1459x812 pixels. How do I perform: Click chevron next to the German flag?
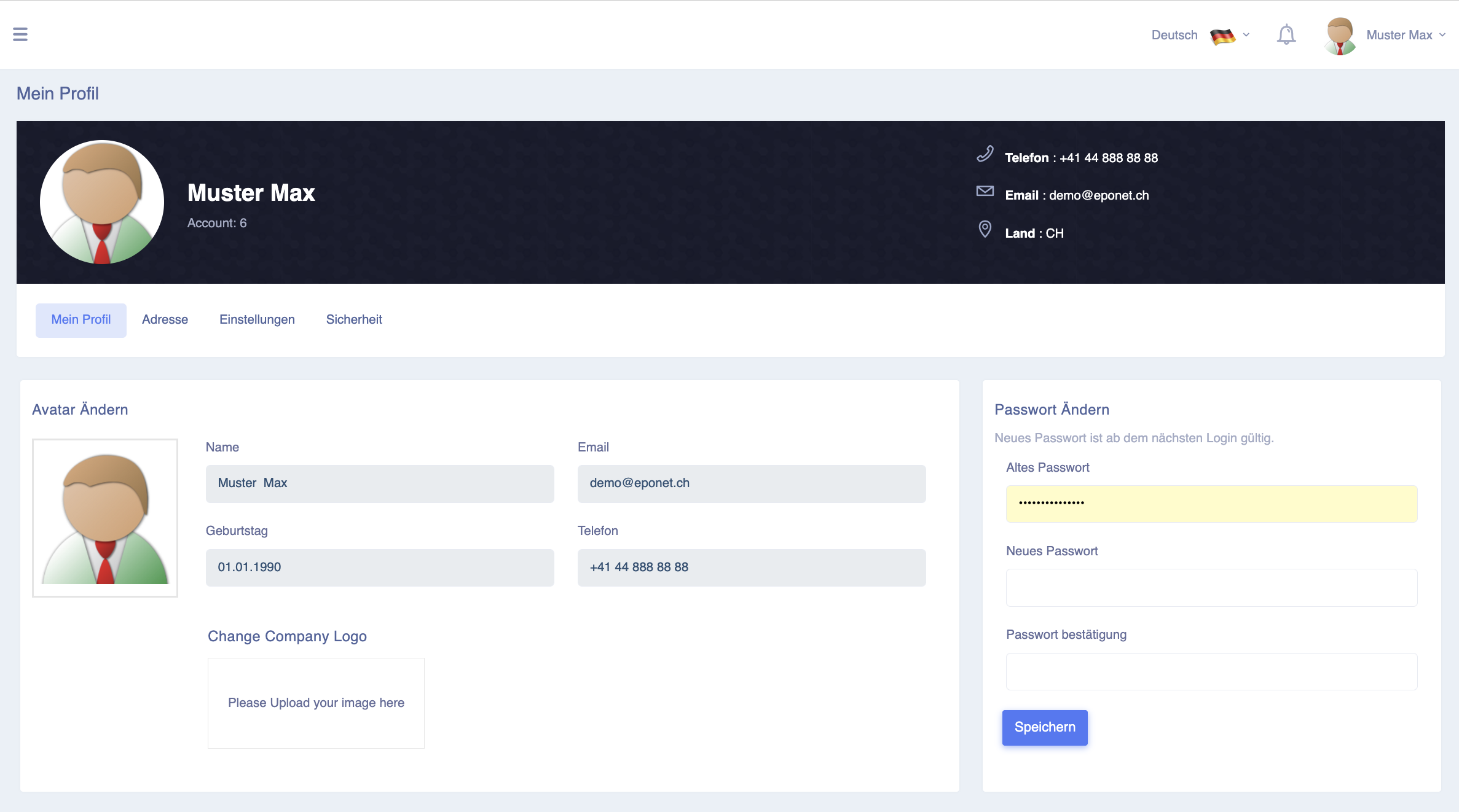[1246, 35]
